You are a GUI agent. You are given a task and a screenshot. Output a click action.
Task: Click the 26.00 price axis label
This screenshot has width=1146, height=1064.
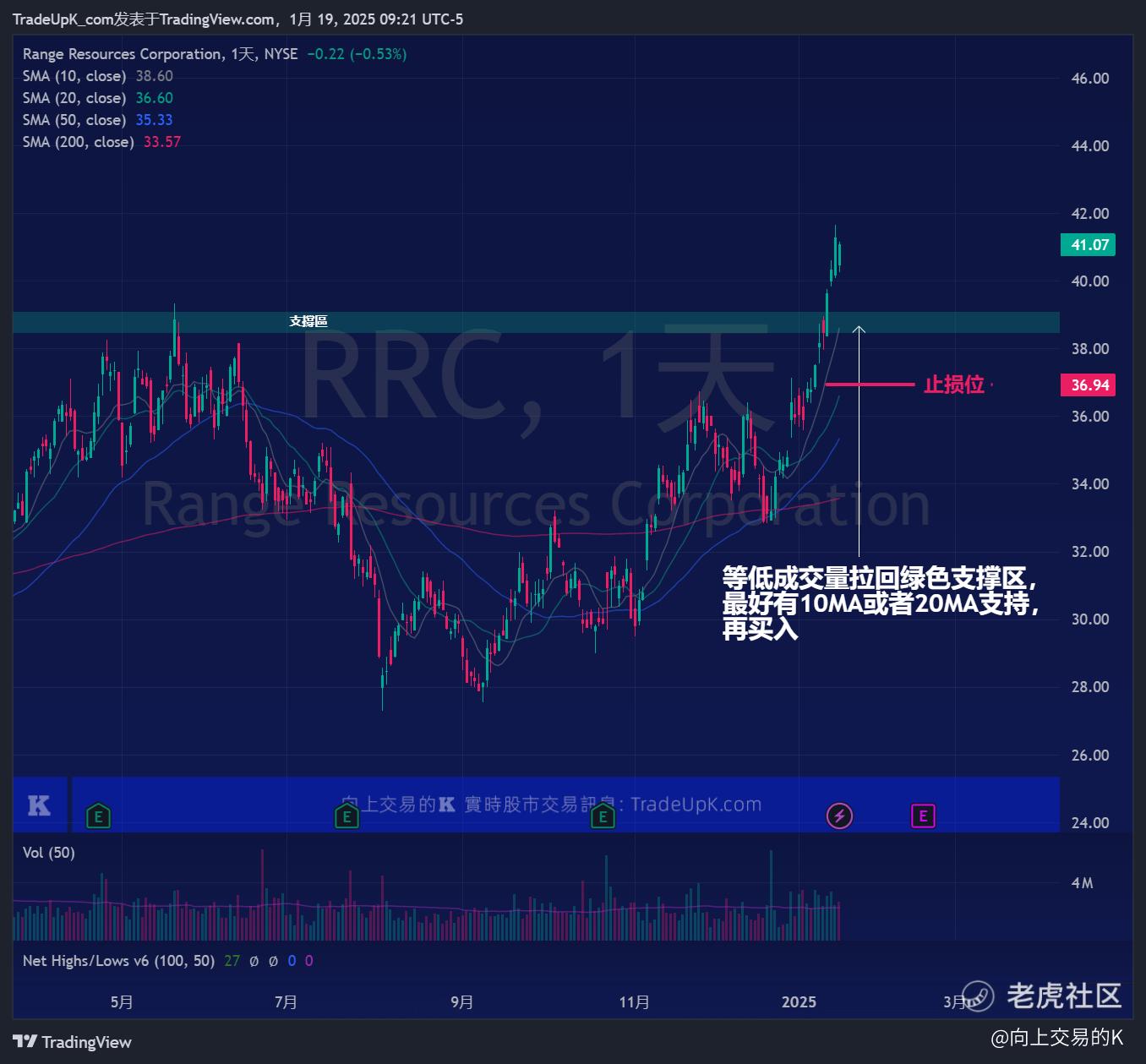(x=1090, y=756)
